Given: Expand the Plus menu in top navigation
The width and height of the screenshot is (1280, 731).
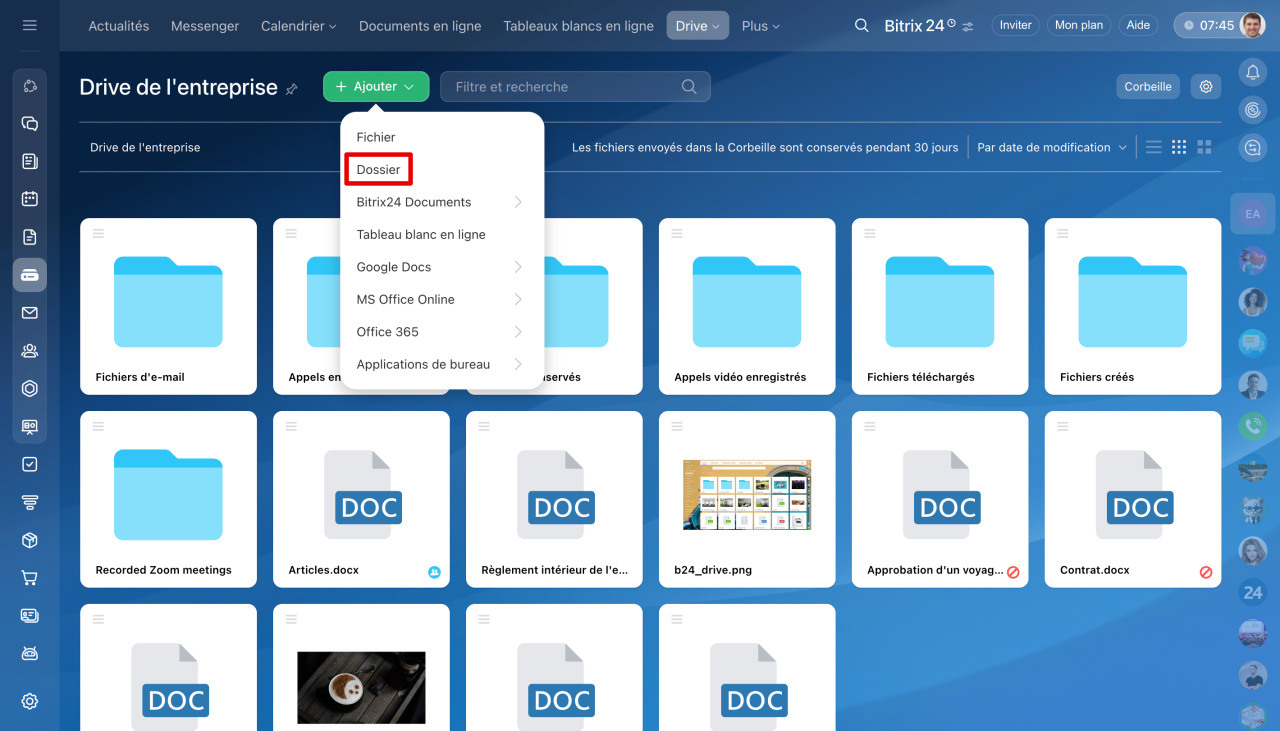Looking at the screenshot, I should coord(760,26).
